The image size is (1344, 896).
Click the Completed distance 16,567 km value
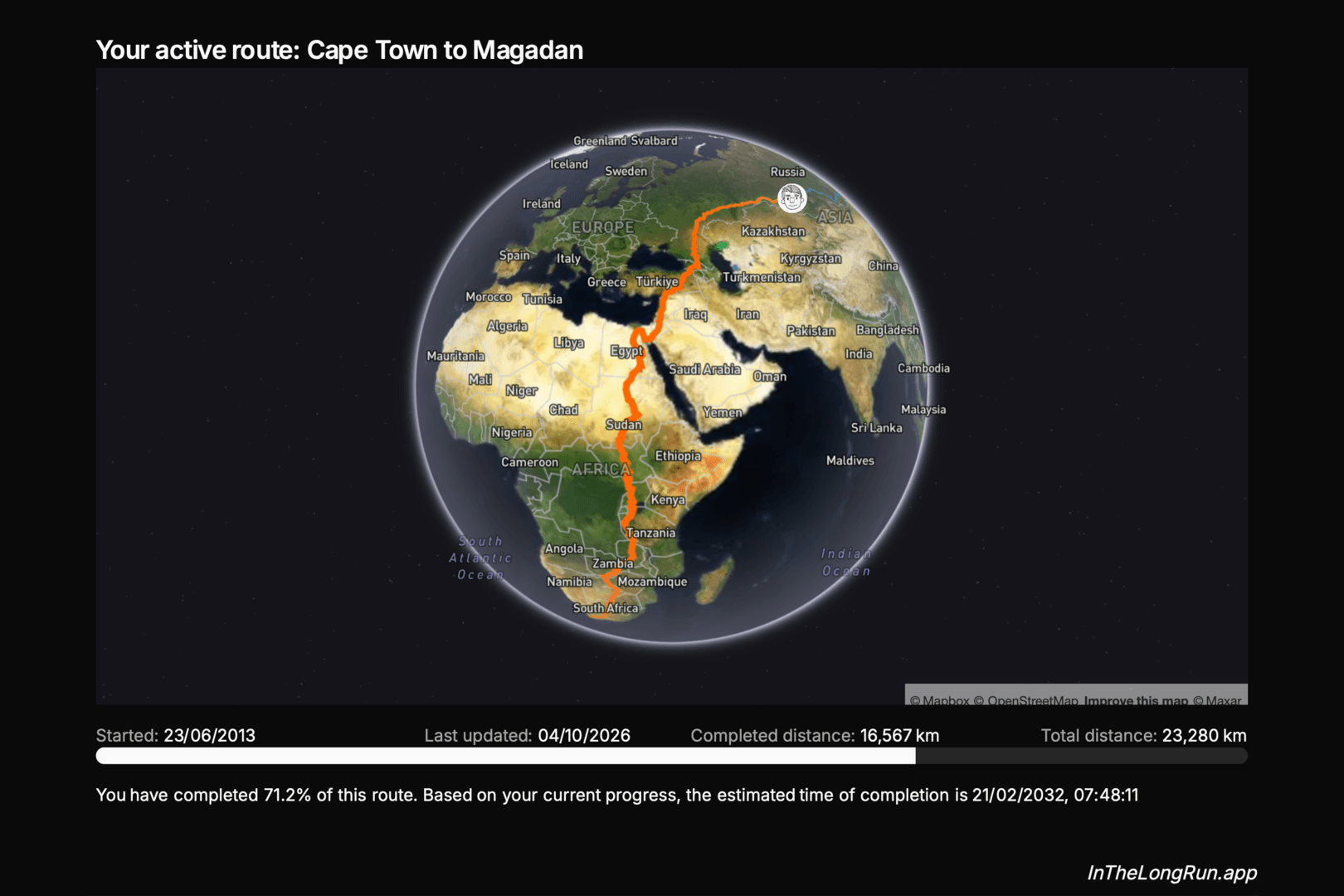coord(899,735)
